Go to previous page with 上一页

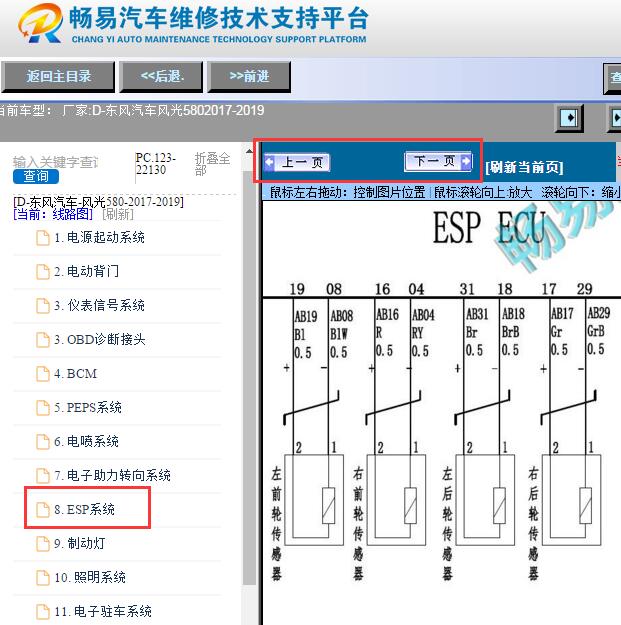(x=297, y=162)
